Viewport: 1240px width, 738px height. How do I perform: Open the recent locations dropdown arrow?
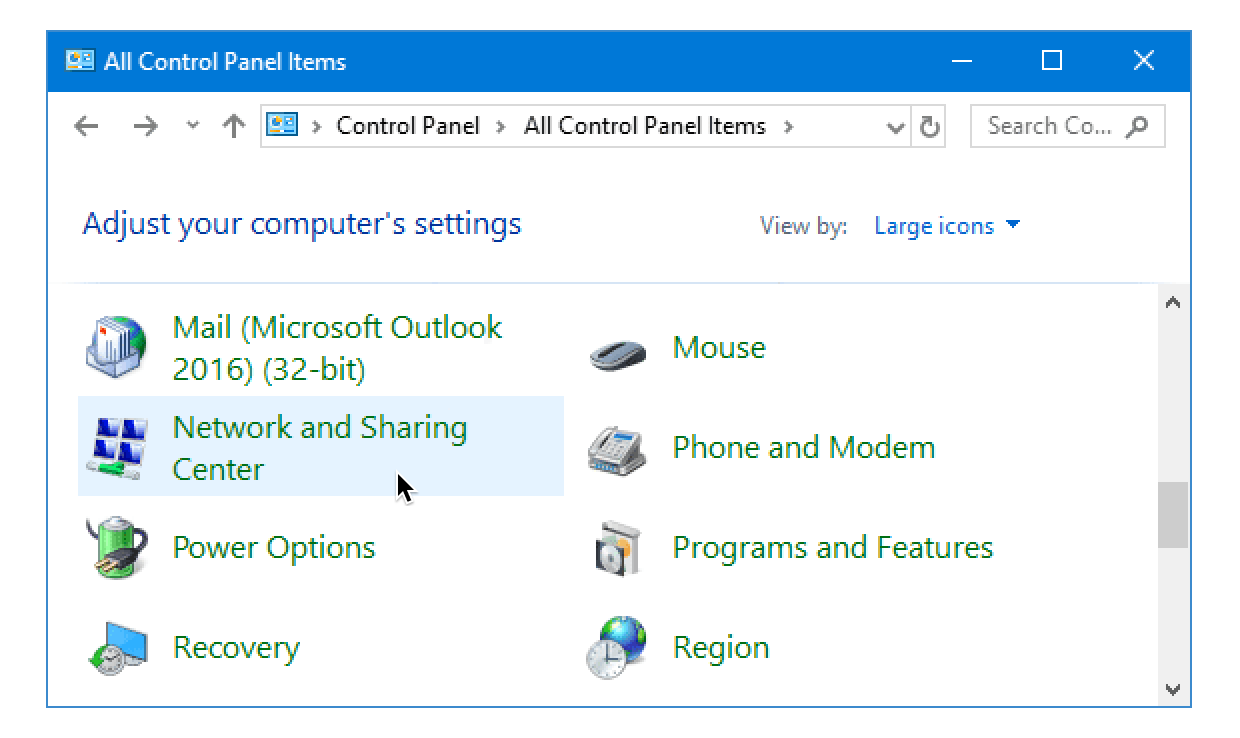pyautogui.click(x=193, y=127)
